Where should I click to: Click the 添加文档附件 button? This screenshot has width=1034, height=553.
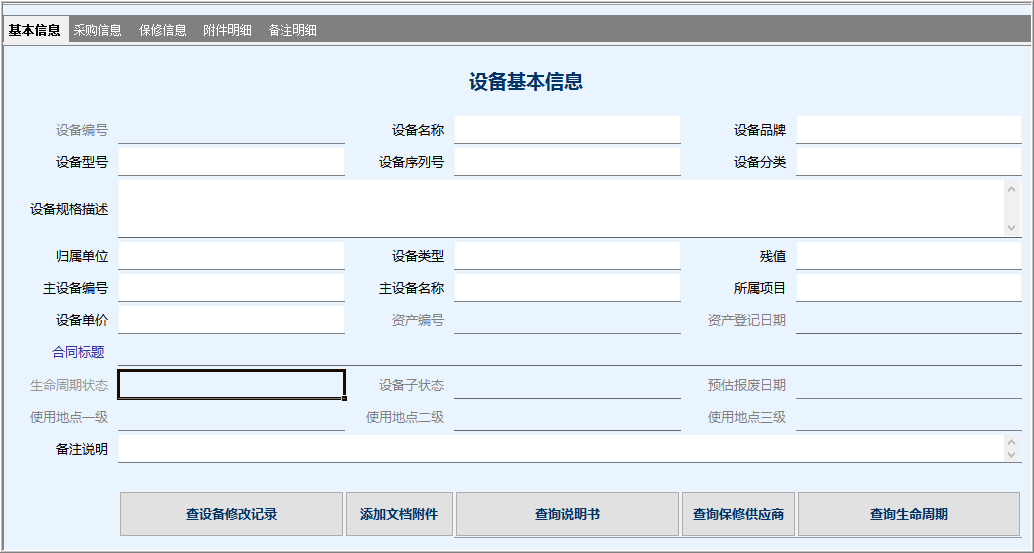pyautogui.click(x=399, y=514)
